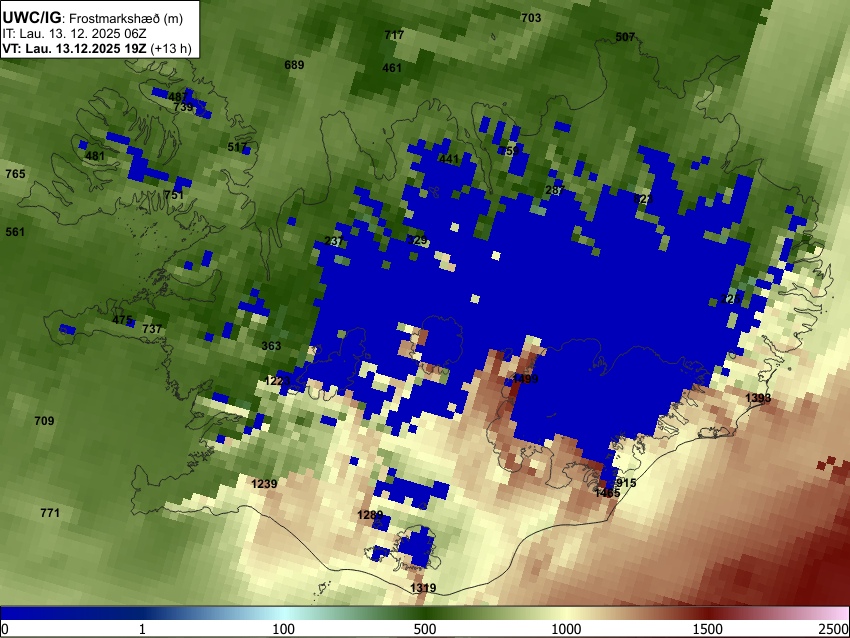Click the map value 689
The width and height of the screenshot is (850, 638).
point(294,65)
